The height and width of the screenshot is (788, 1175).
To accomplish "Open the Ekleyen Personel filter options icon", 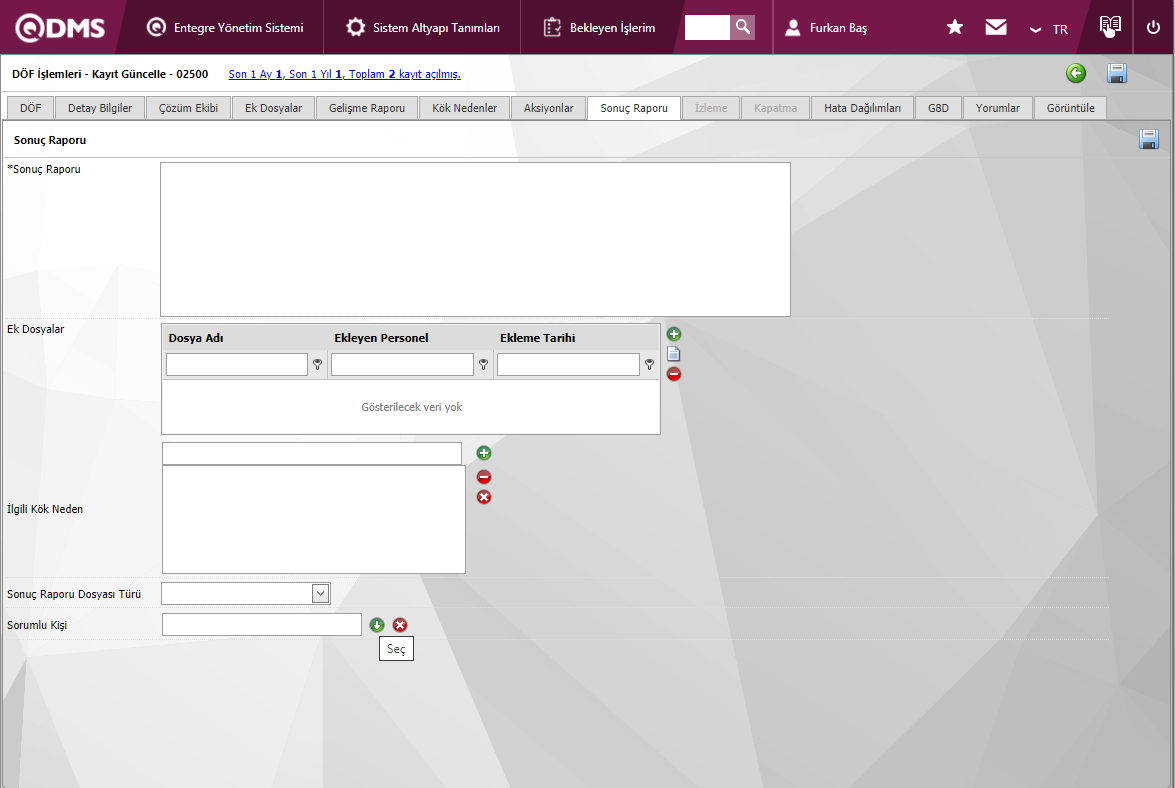I will (x=483, y=364).
